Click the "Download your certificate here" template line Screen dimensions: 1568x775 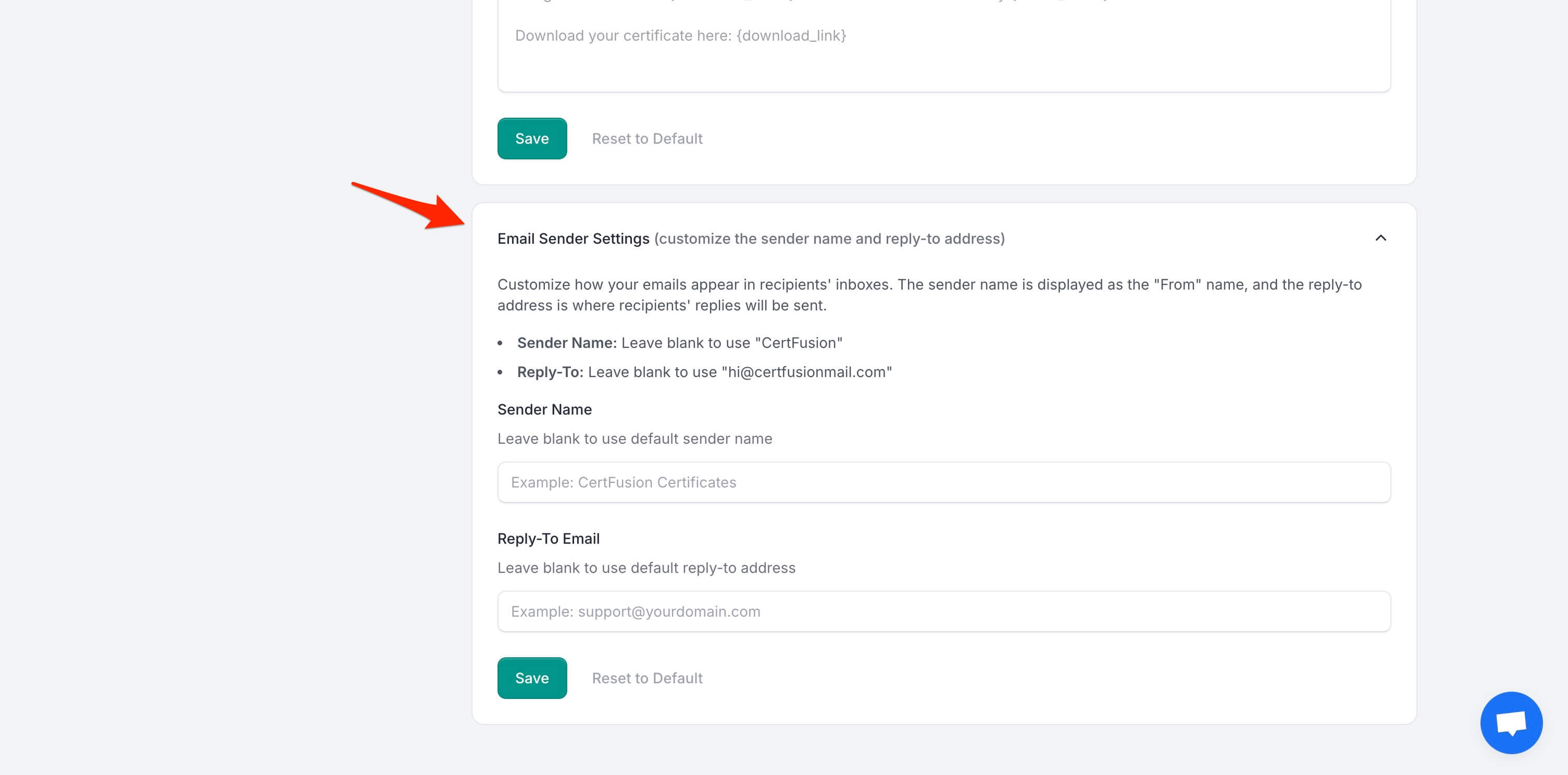pos(680,36)
